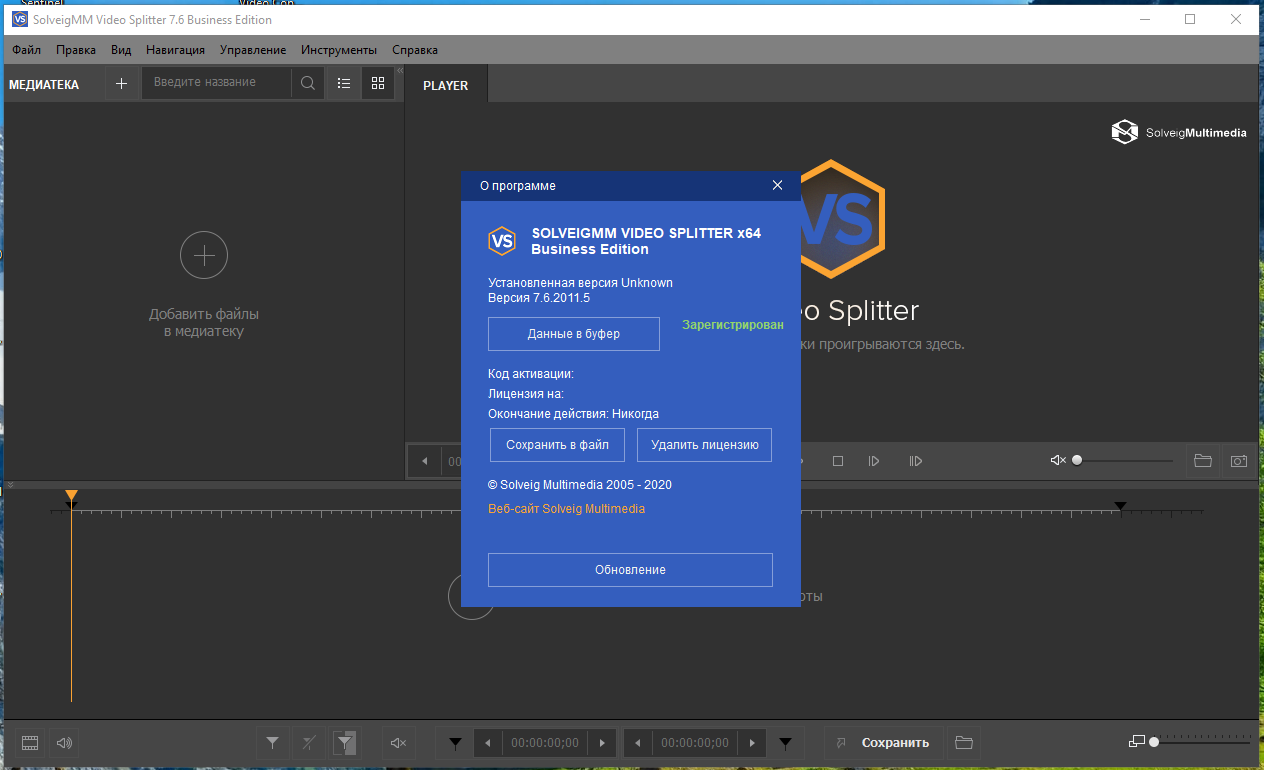Toggle mute on the player volume icon
The height and width of the screenshot is (770, 1264).
[x=1058, y=461]
